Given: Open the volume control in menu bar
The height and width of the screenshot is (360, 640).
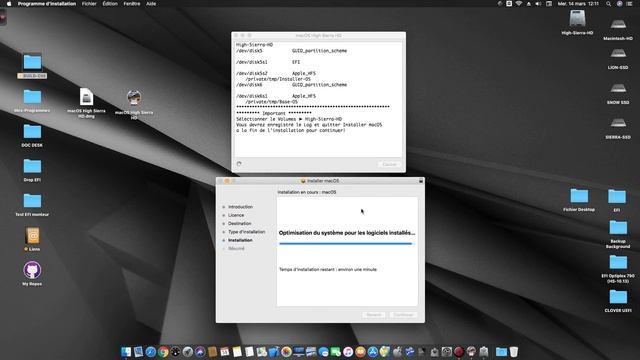Looking at the screenshot, I should (x=538, y=4).
